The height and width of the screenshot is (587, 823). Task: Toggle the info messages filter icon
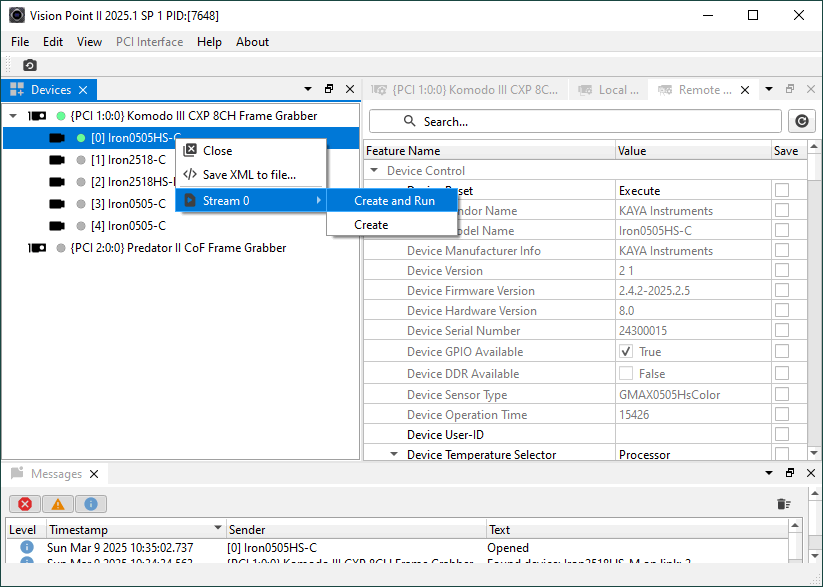90,504
